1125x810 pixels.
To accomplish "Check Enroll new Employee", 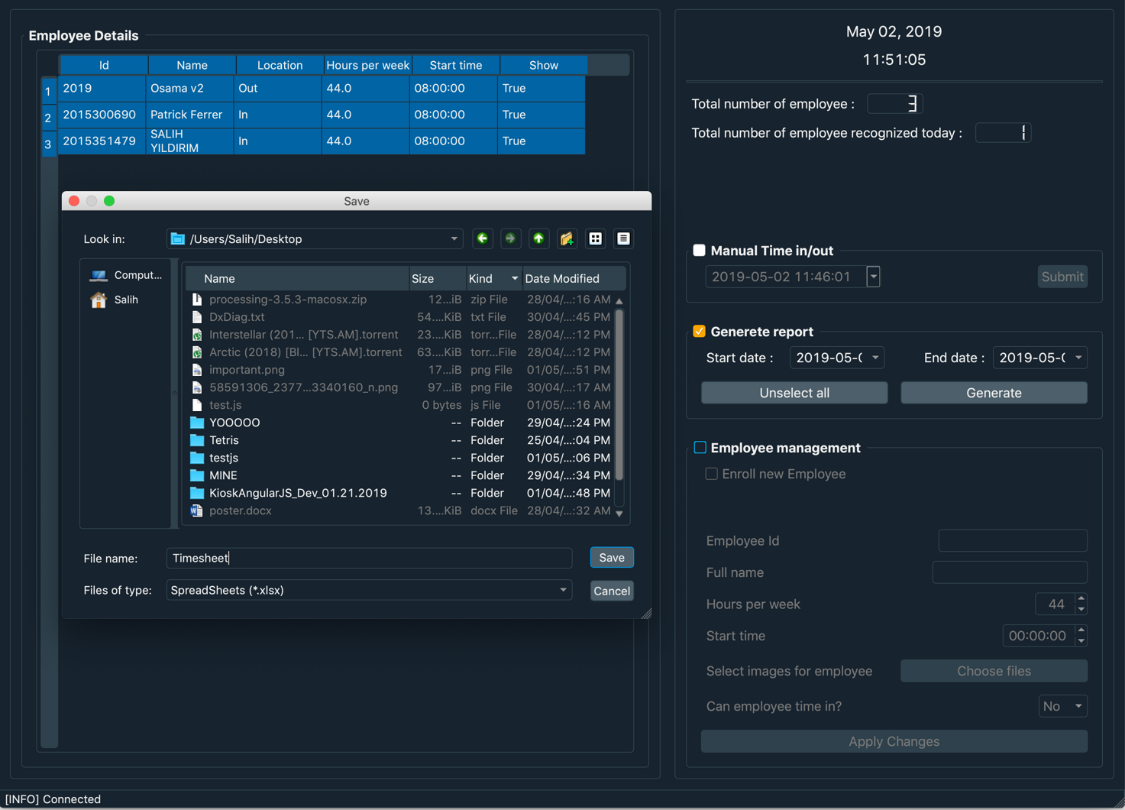I will coord(712,474).
